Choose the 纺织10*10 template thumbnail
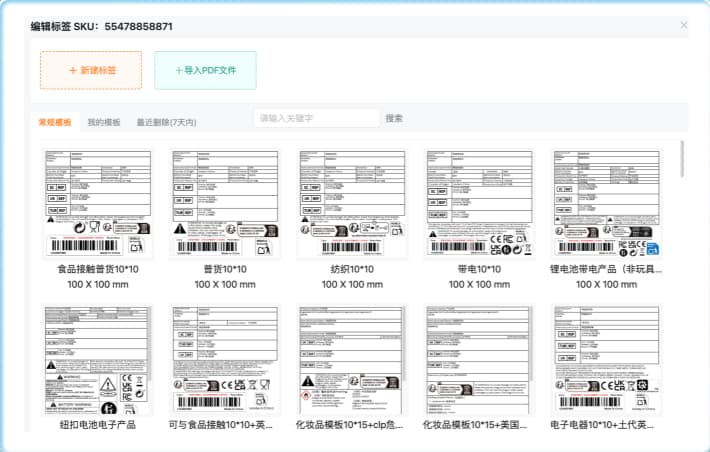Screen dimensions: 710x452 click(x=352, y=204)
